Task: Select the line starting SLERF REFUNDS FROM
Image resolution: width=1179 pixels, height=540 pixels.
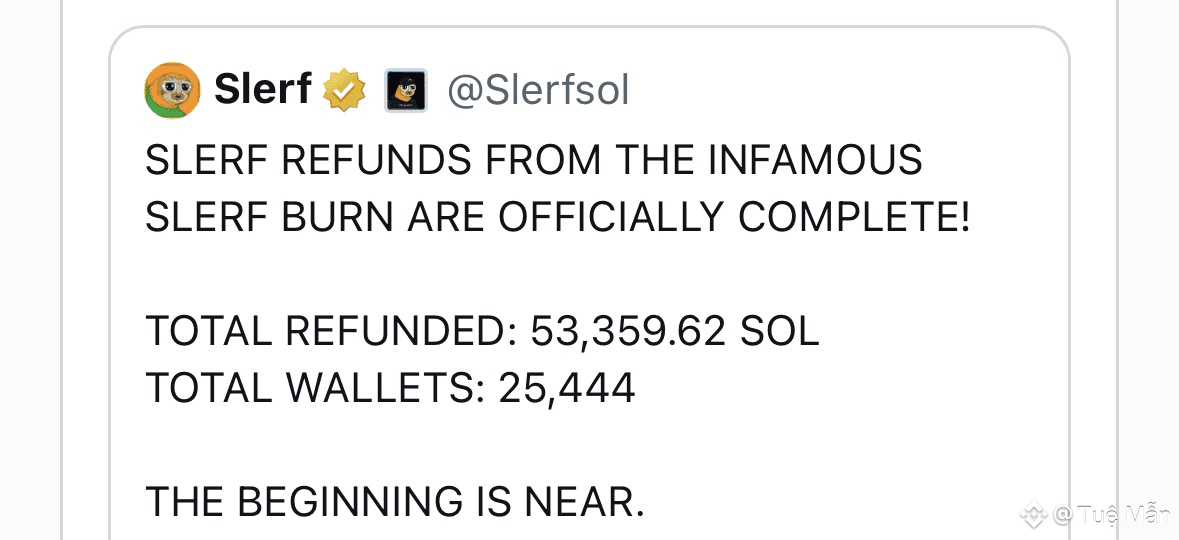Action: [x=534, y=162]
